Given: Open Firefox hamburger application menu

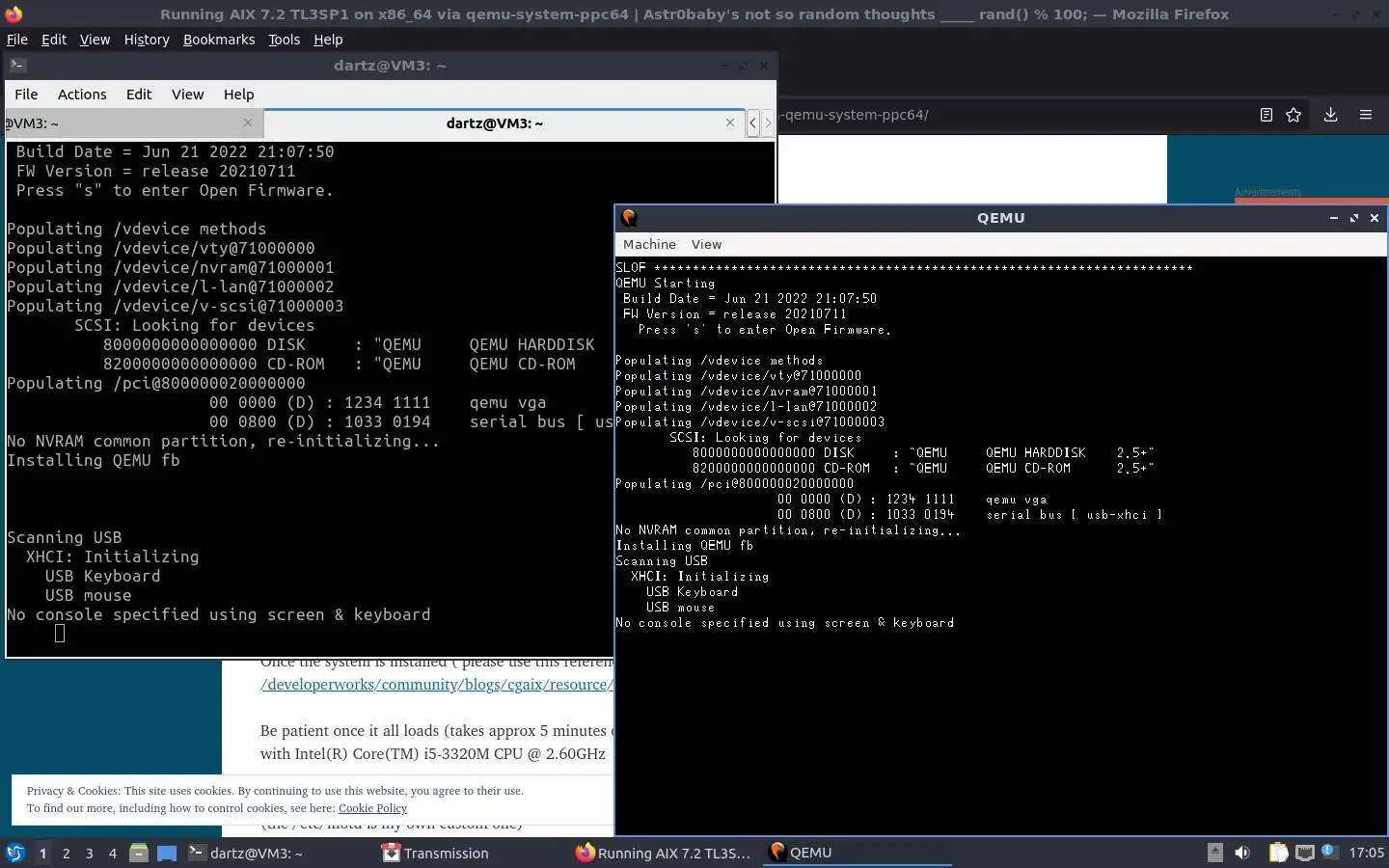Looking at the screenshot, I should (1366, 115).
